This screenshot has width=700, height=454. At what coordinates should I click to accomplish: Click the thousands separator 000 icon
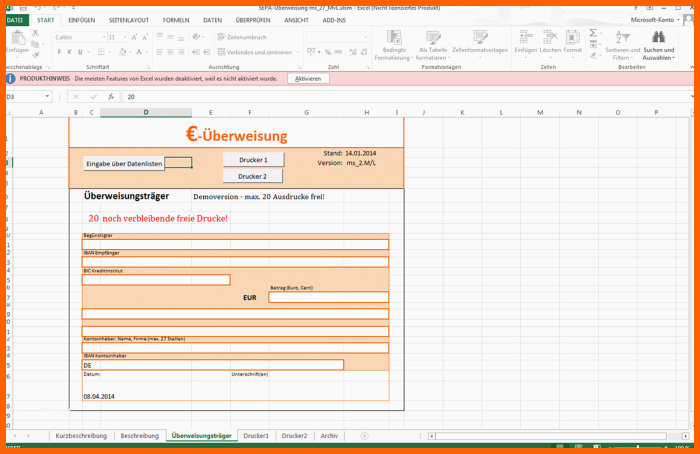(x=338, y=52)
